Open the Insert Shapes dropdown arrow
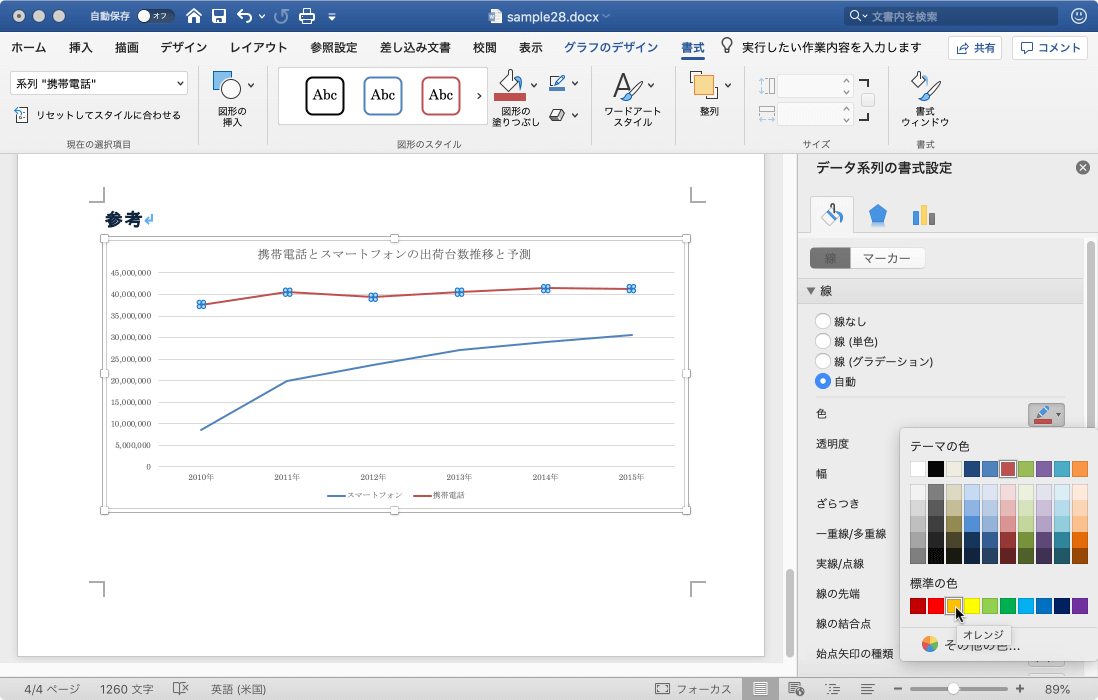 pos(251,85)
